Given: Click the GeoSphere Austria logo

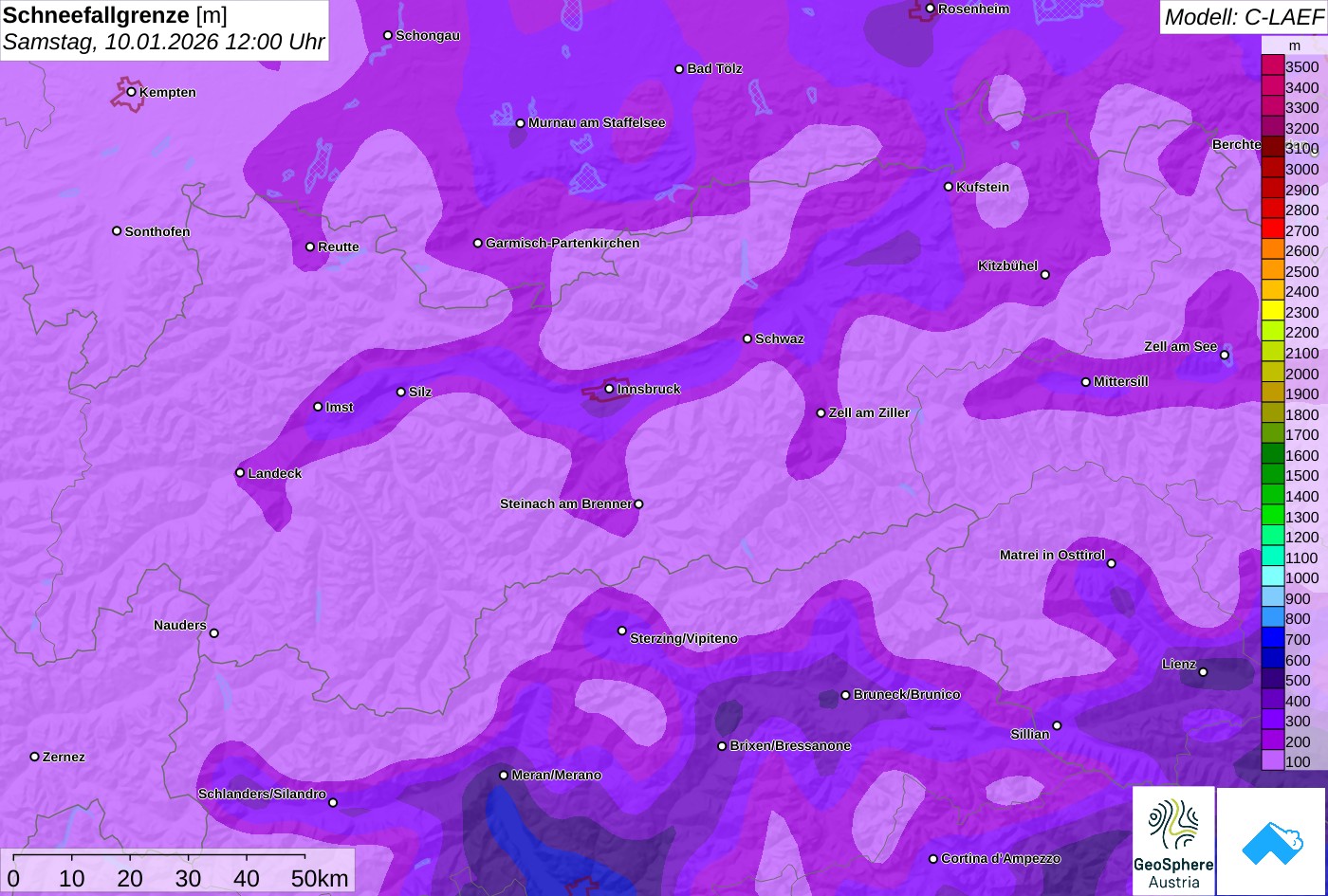Looking at the screenshot, I should 1173,841.
